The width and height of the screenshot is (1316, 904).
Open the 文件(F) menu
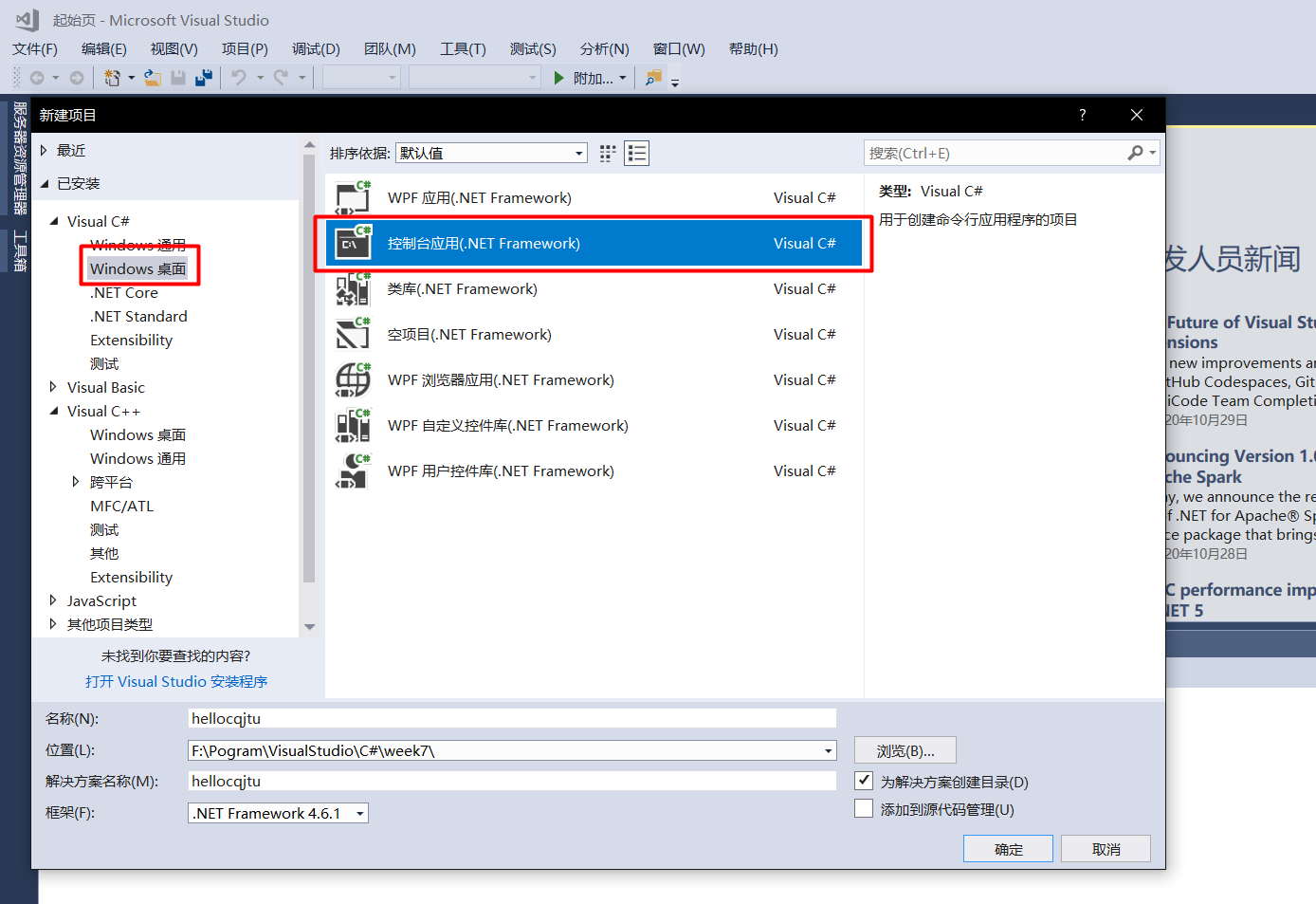point(35,48)
